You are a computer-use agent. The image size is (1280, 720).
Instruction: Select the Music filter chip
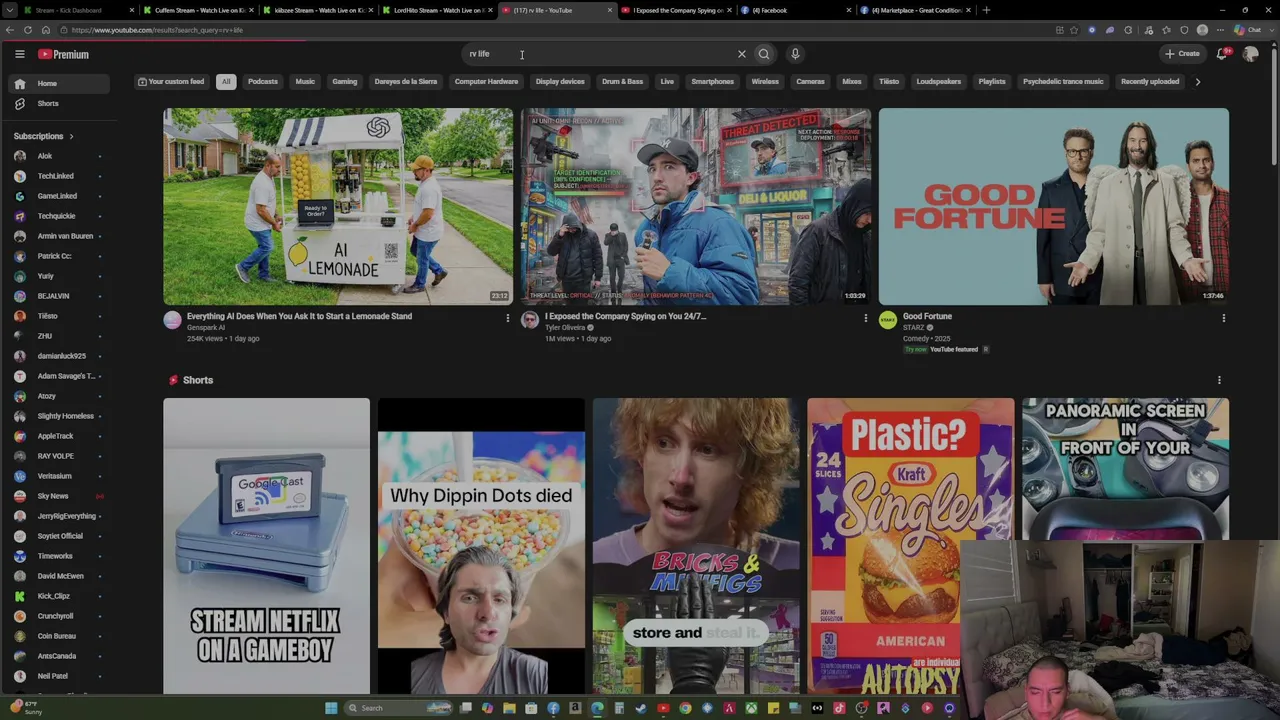pos(305,82)
